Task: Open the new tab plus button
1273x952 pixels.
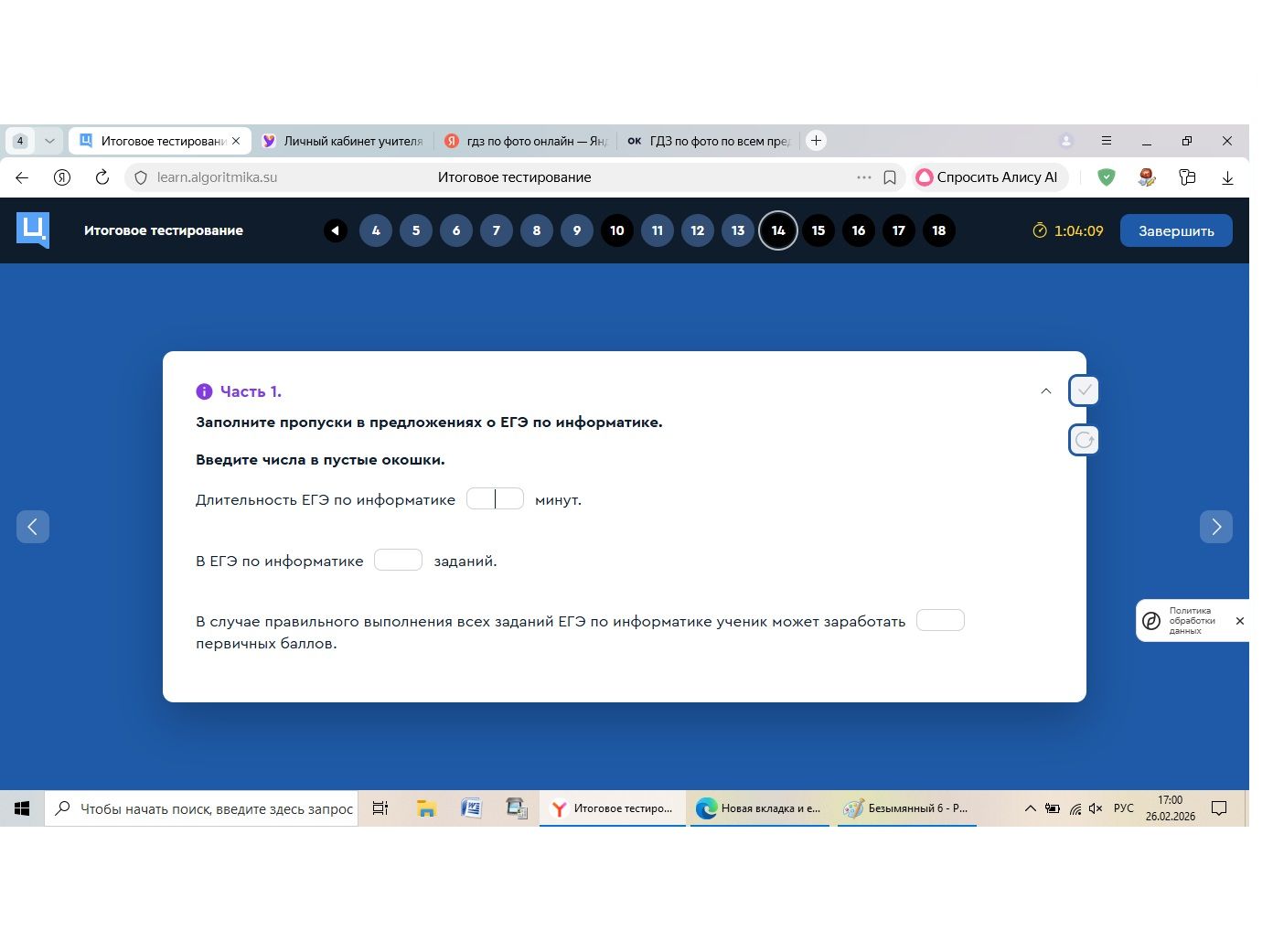Action: pyautogui.click(x=817, y=141)
